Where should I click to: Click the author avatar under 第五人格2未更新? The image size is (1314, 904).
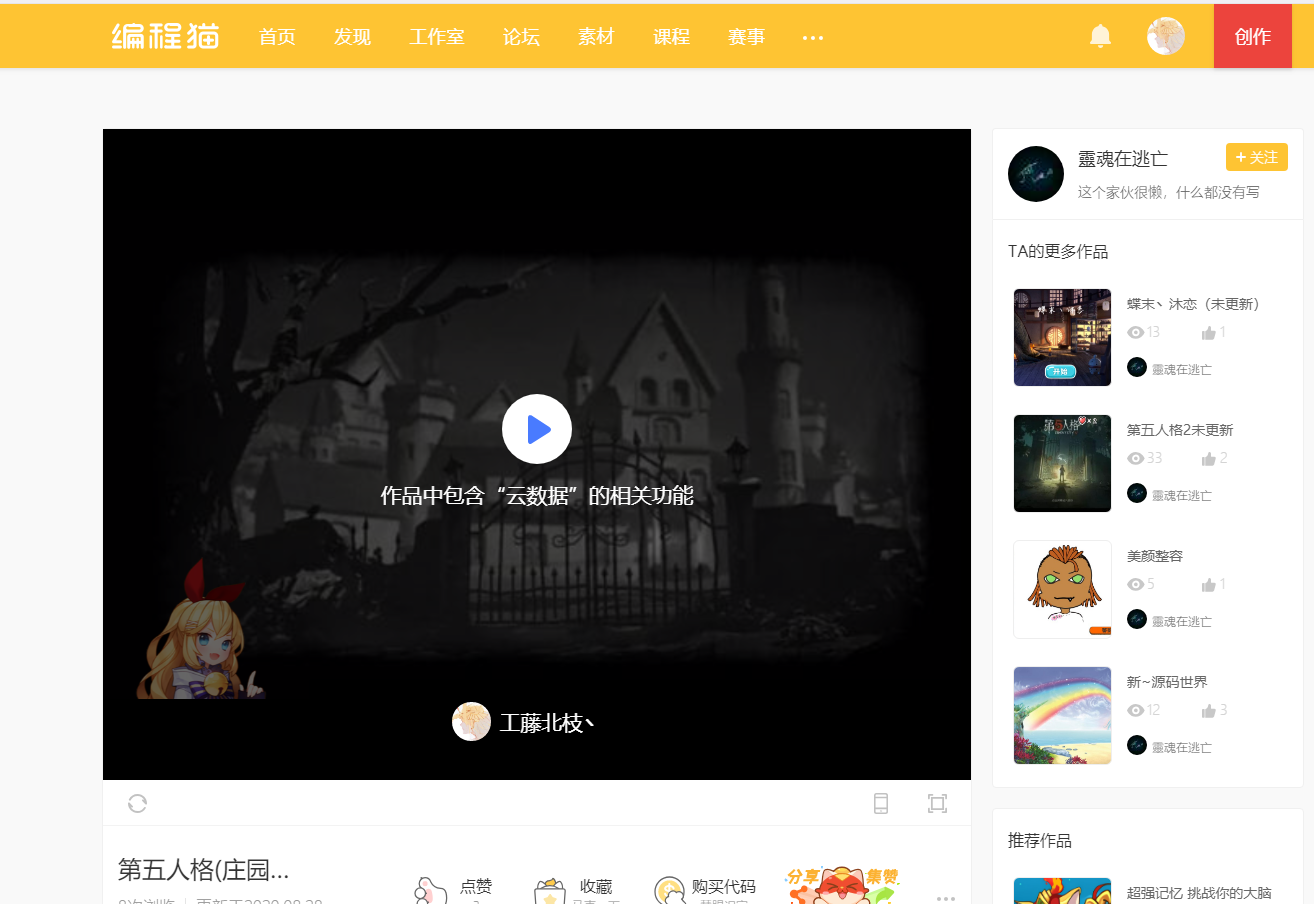(x=1137, y=493)
